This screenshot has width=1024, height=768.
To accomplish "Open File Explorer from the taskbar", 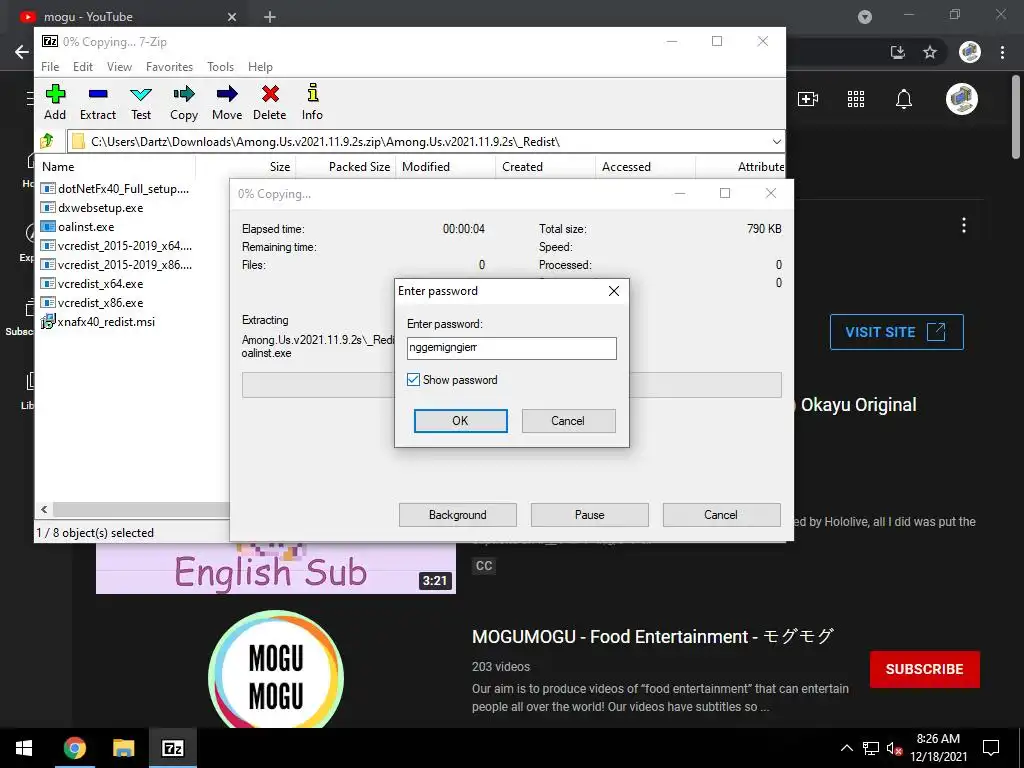I will point(123,748).
